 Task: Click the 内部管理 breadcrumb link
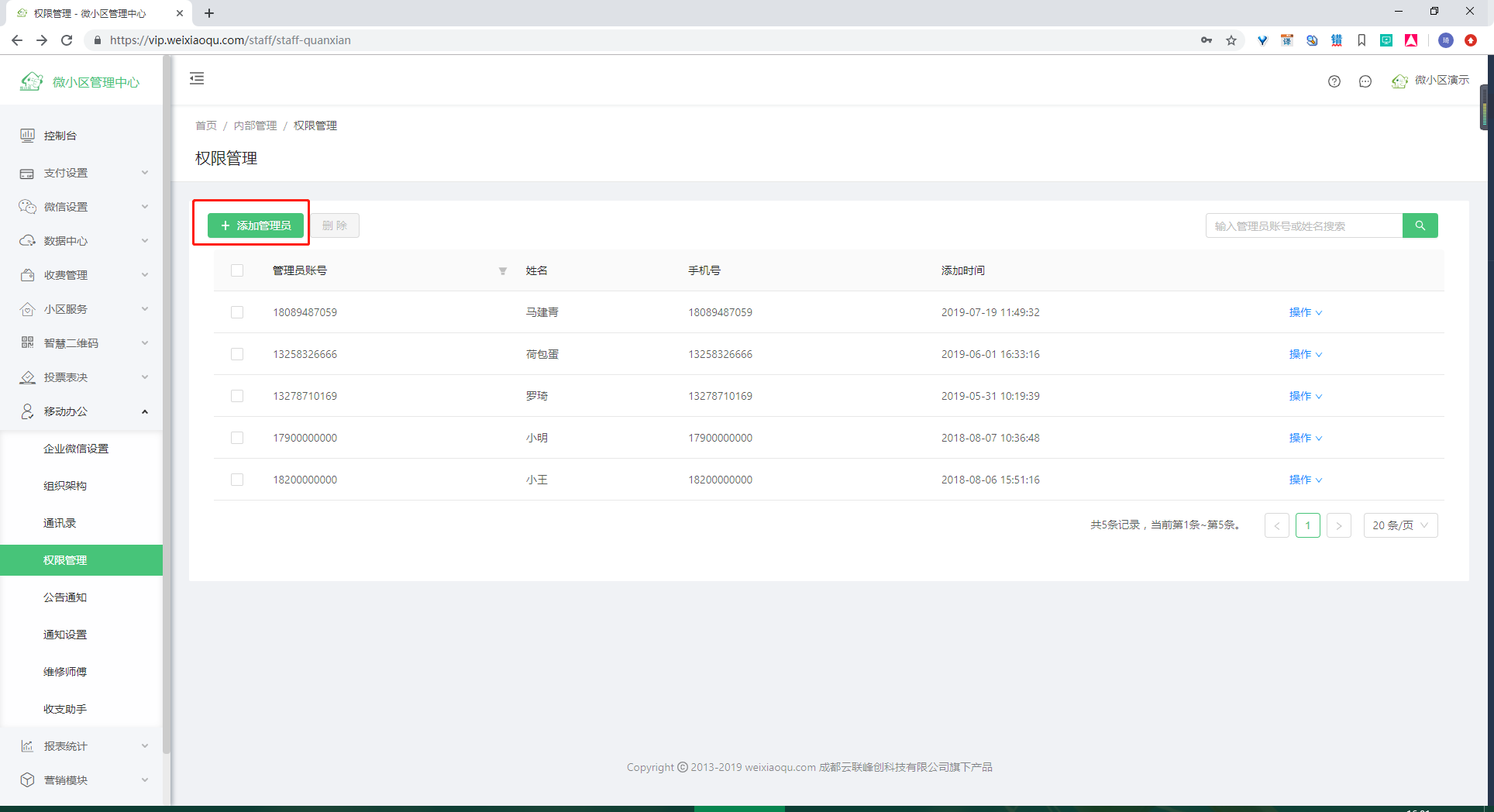(x=255, y=126)
